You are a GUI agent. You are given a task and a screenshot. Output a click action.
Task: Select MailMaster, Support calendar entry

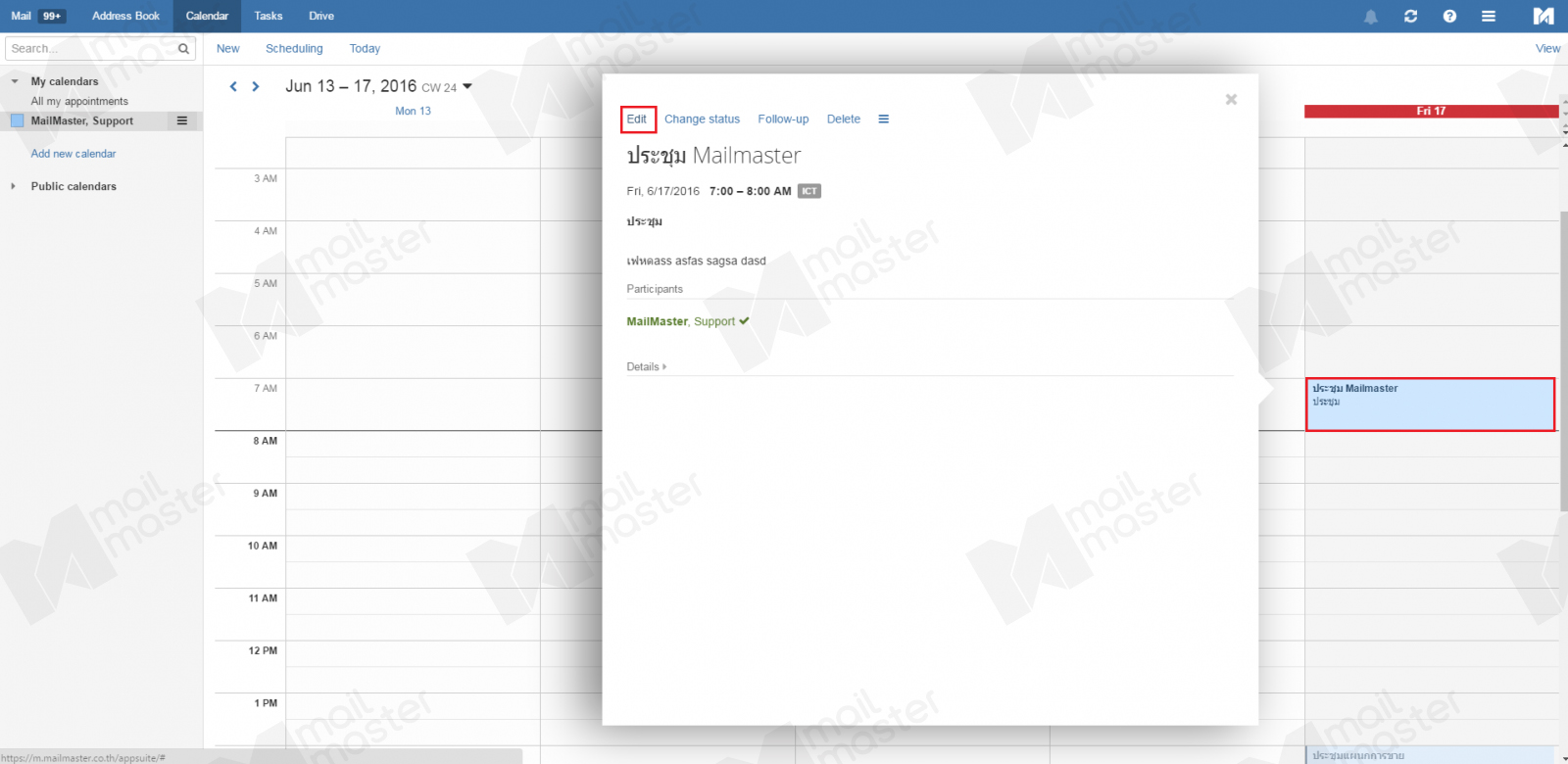click(82, 120)
